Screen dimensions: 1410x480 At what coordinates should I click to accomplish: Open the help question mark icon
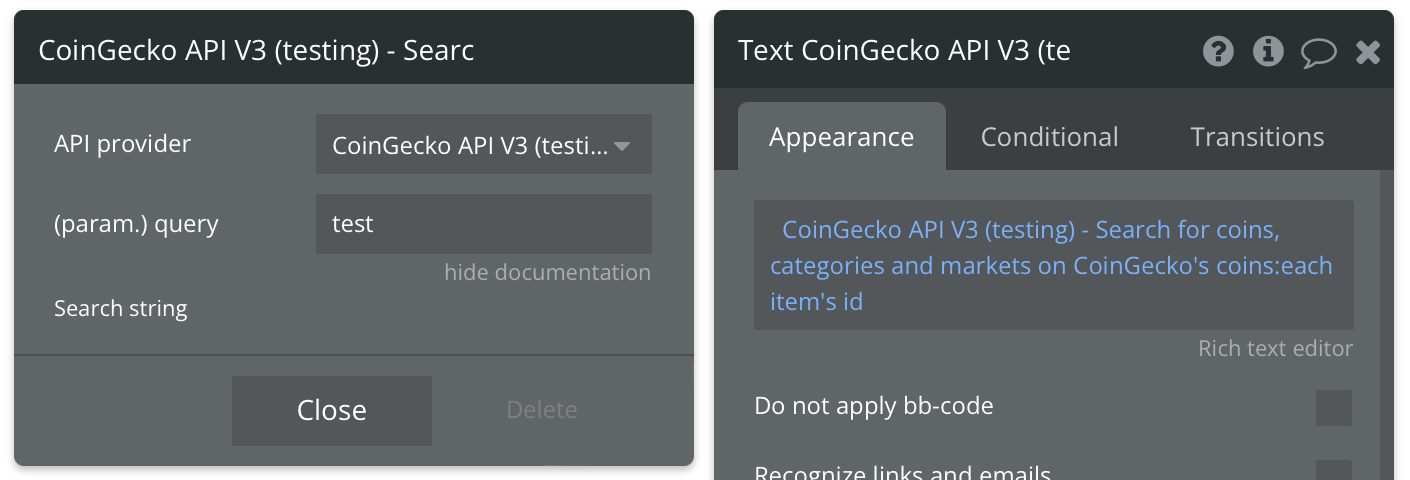tap(1218, 51)
